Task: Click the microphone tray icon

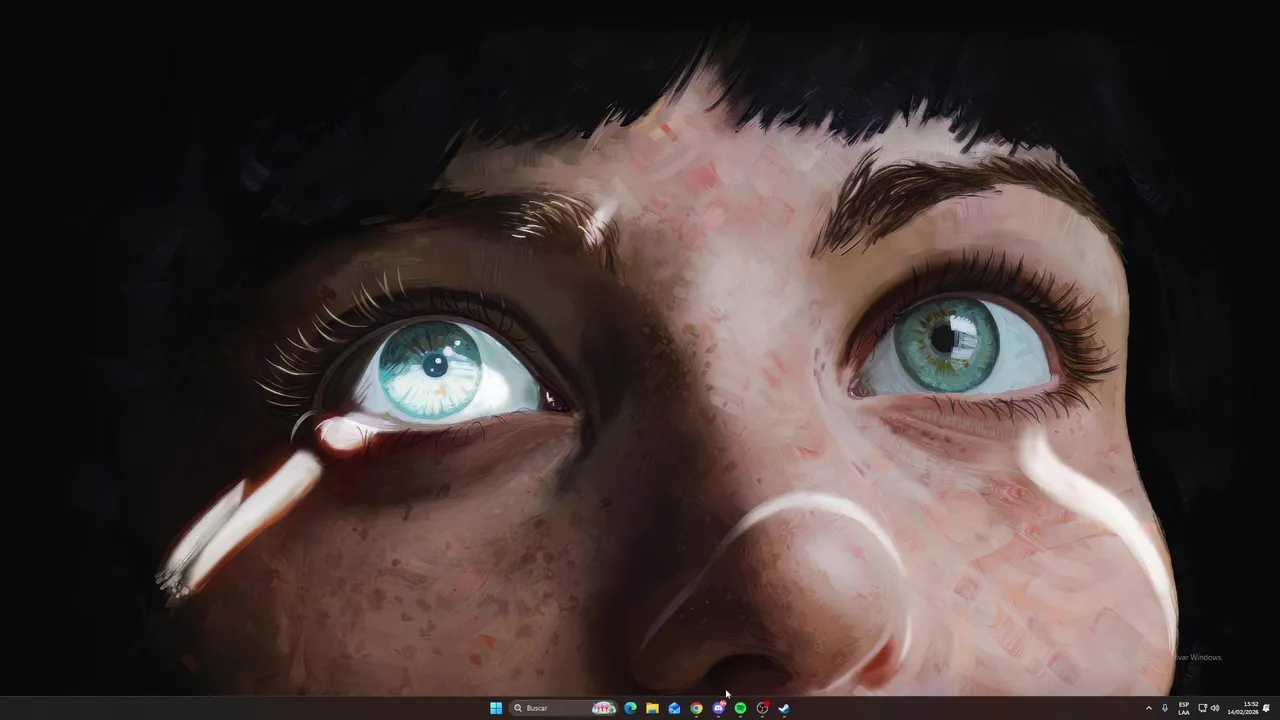Action: tap(1165, 708)
